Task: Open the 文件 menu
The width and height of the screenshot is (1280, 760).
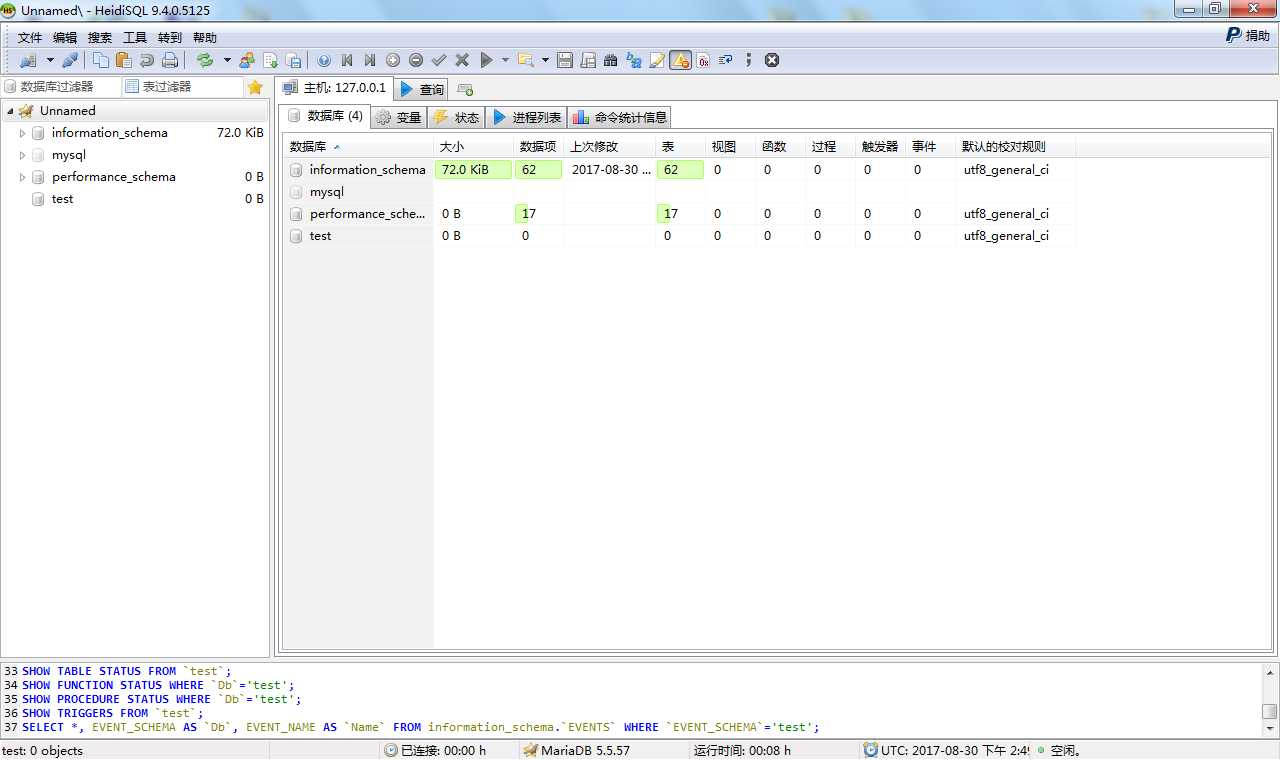Action: pos(30,37)
